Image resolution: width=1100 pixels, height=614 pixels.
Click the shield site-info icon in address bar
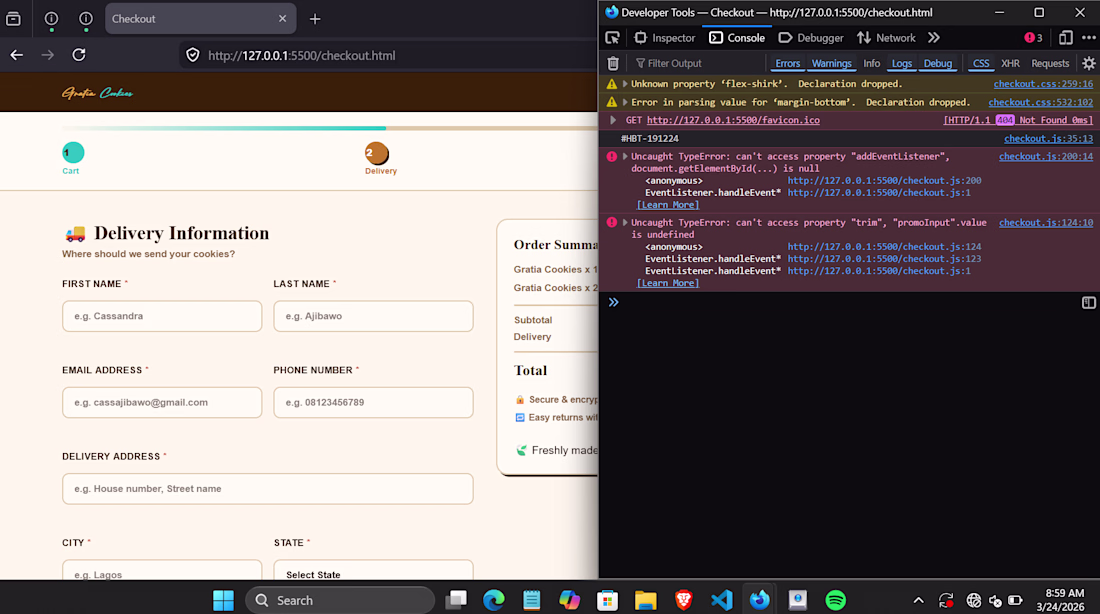(193, 55)
